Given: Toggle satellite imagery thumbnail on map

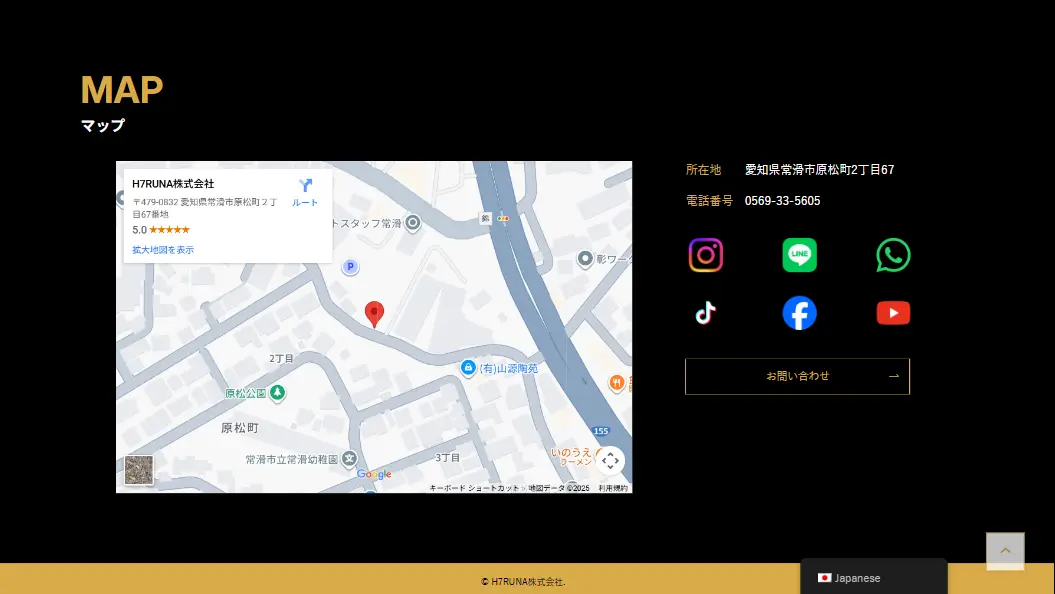Looking at the screenshot, I should click(x=139, y=470).
